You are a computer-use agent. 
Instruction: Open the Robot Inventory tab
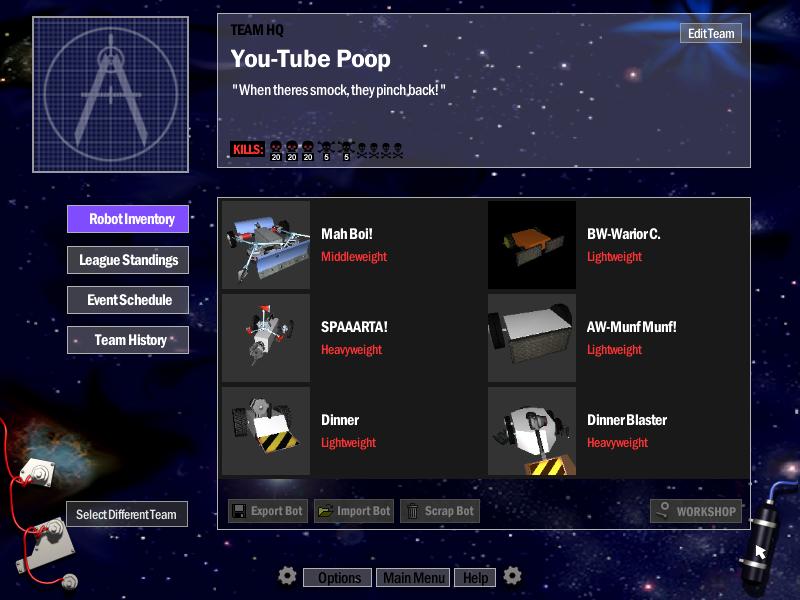coord(128,219)
